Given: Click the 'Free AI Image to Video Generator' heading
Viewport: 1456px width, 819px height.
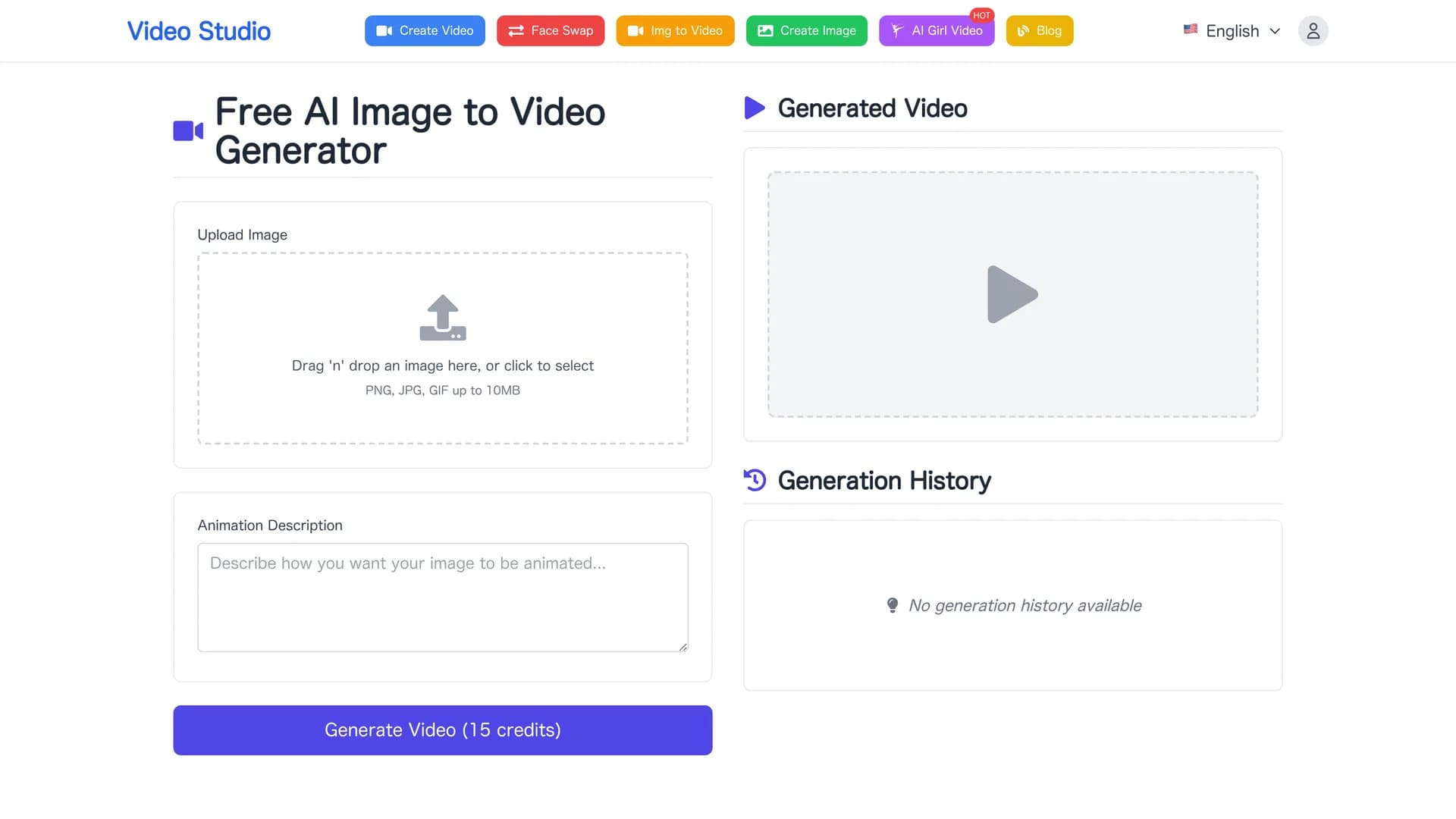Looking at the screenshot, I should click(410, 131).
